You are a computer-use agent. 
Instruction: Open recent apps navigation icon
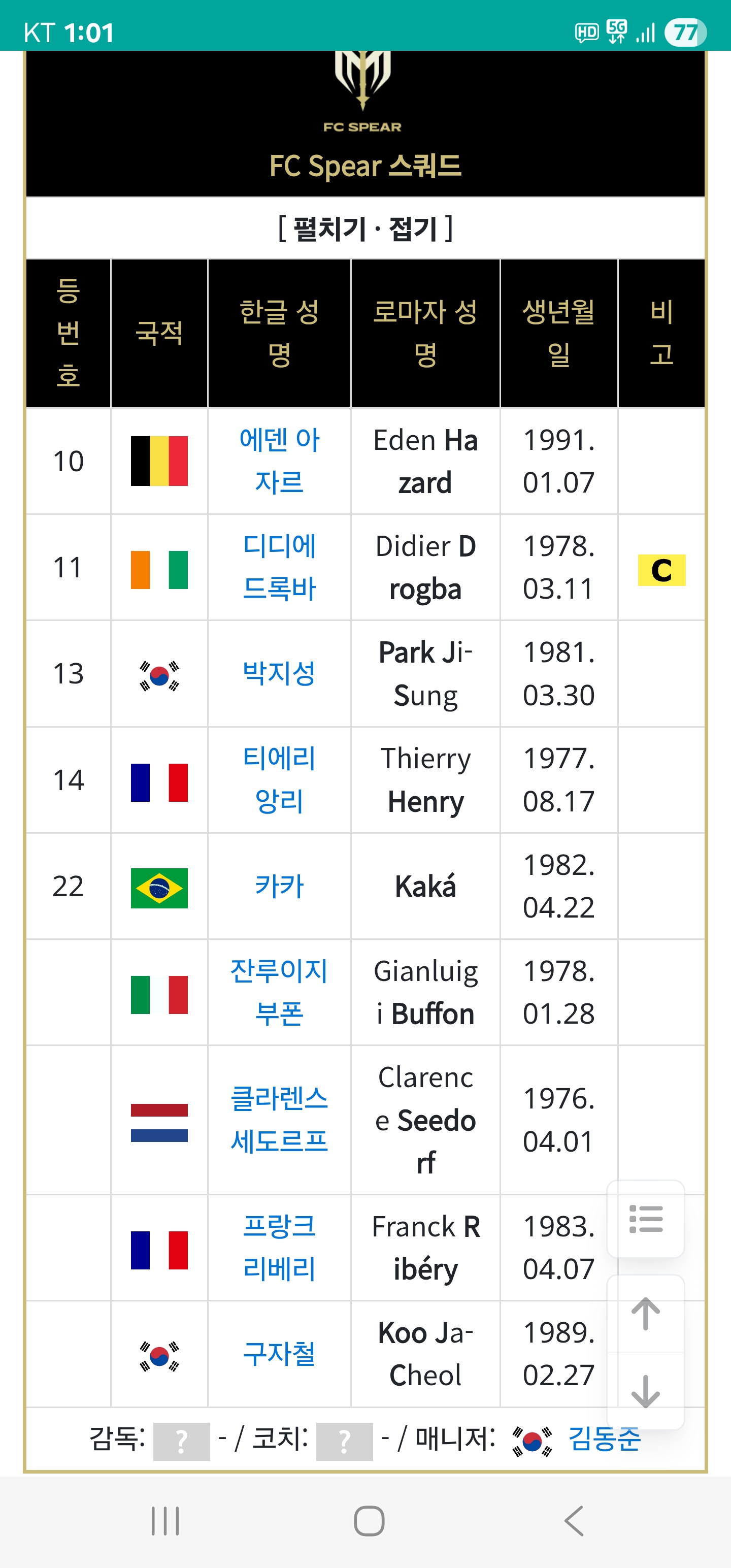click(x=165, y=1521)
